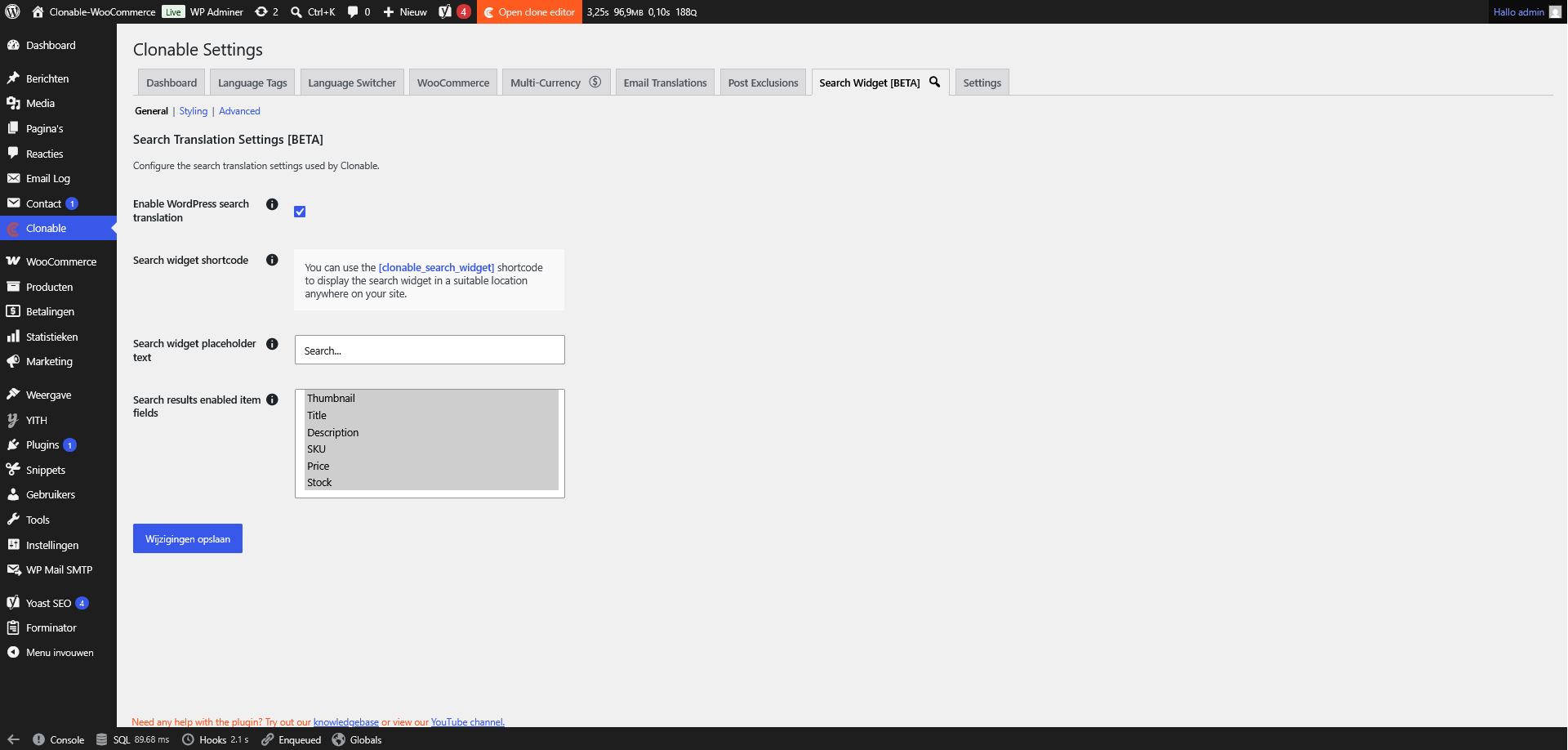1568x750 pixels.
Task: Open the Clonable-WooCommerce site home icon
Action: tap(38, 11)
